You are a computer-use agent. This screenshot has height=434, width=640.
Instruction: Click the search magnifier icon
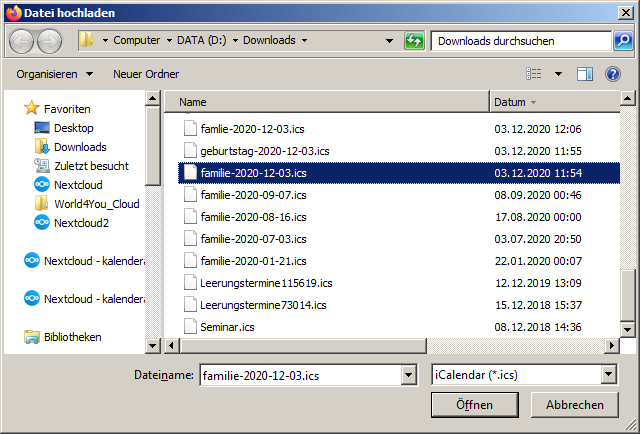tap(623, 41)
